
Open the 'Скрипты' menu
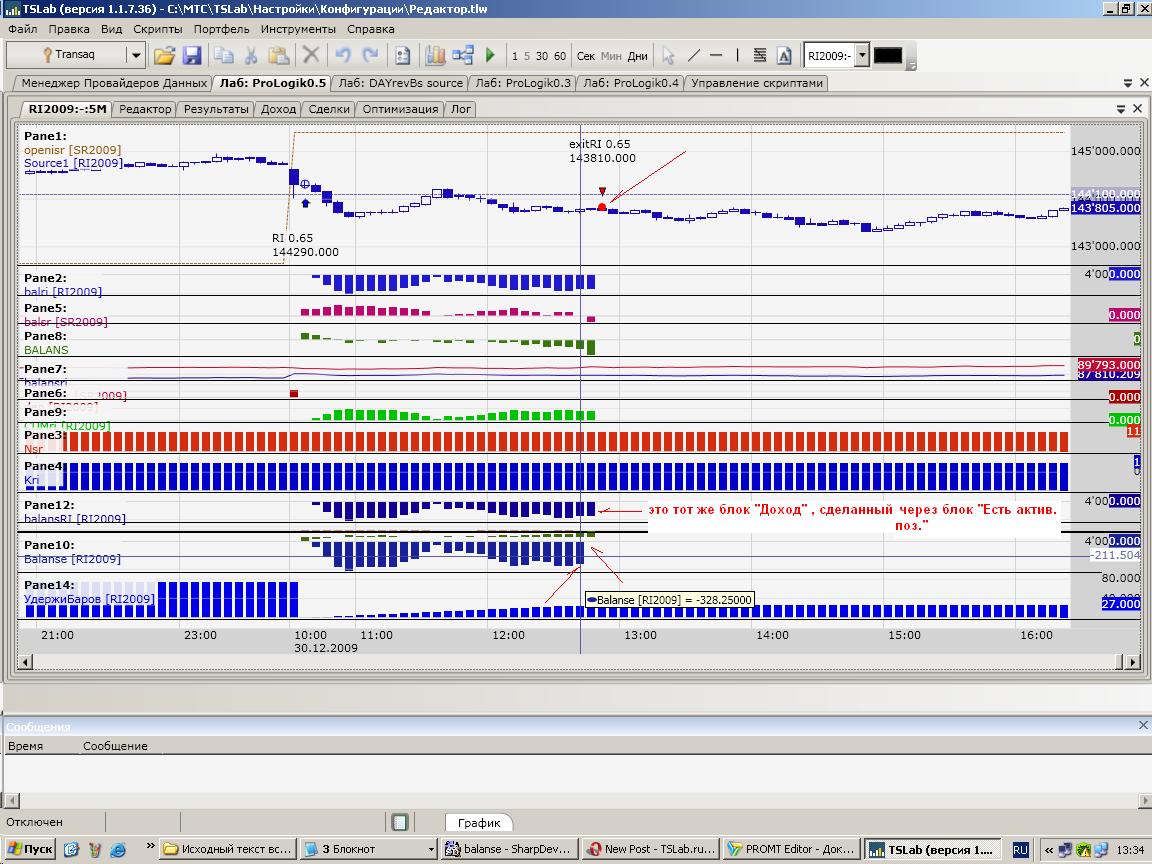[157, 29]
